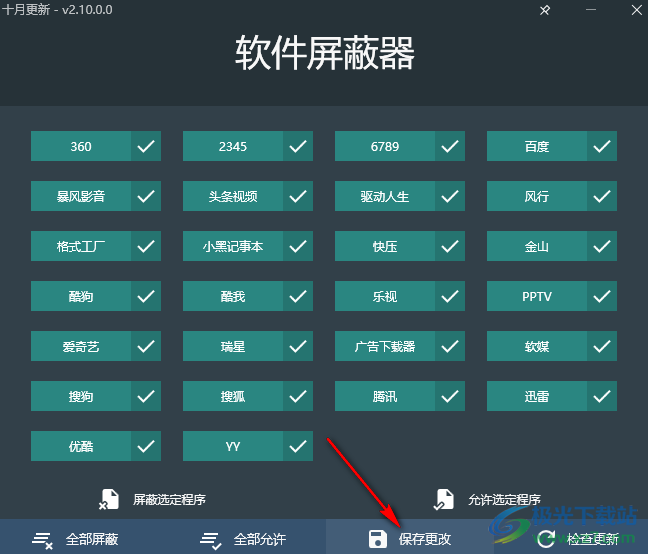Uncheck the 6789 checkmark box

point(450,146)
